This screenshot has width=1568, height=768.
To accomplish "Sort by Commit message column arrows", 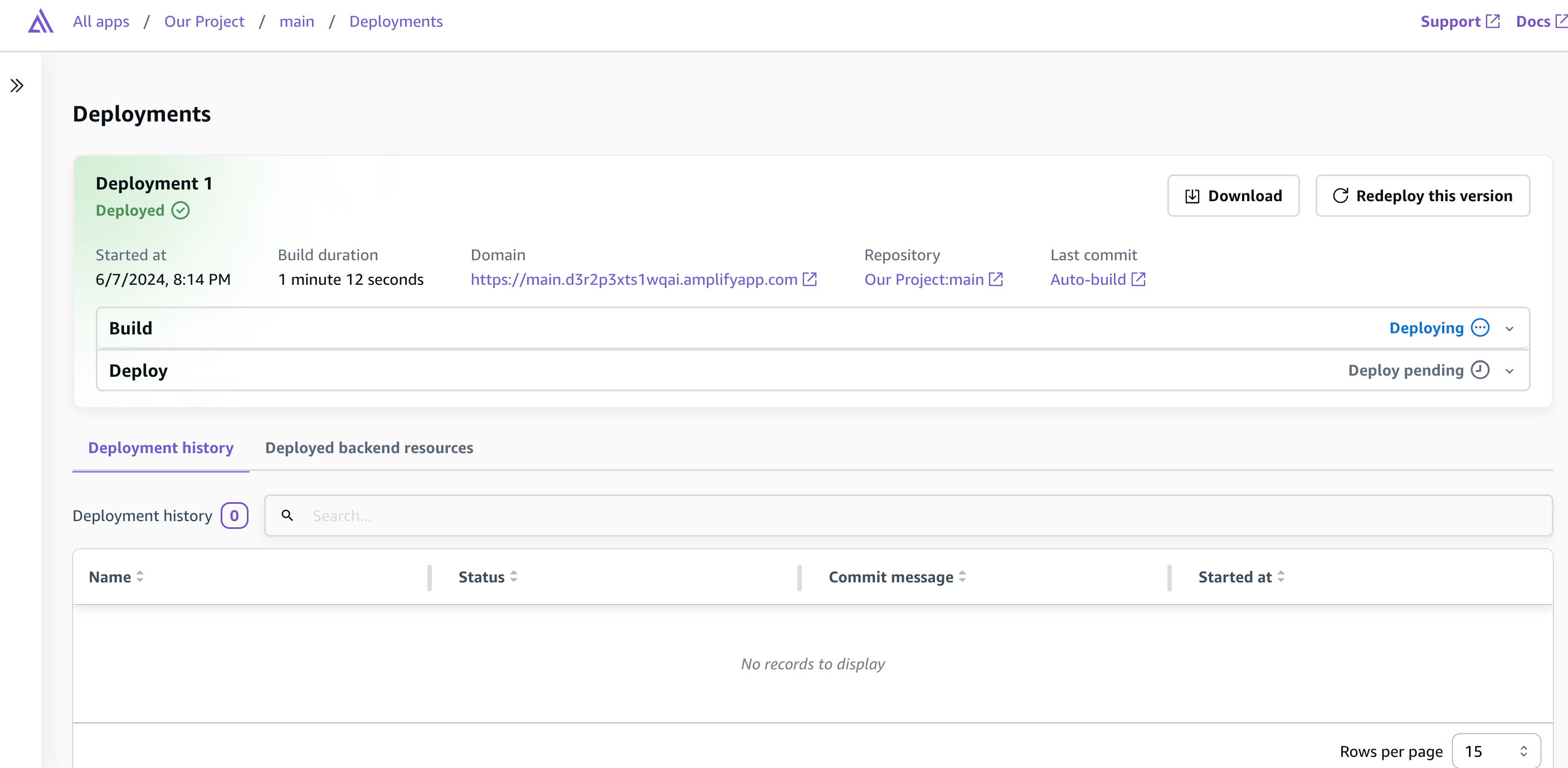I will click(962, 576).
